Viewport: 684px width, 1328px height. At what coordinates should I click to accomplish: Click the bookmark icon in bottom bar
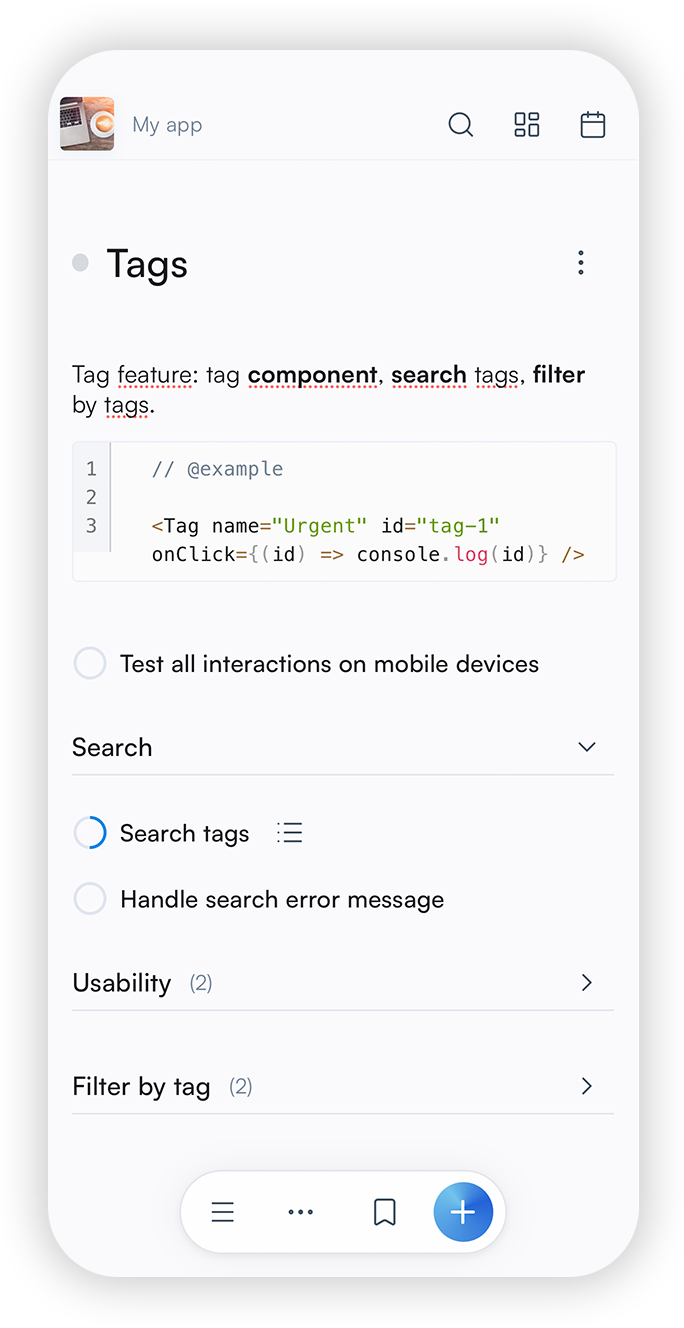coord(384,1212)
